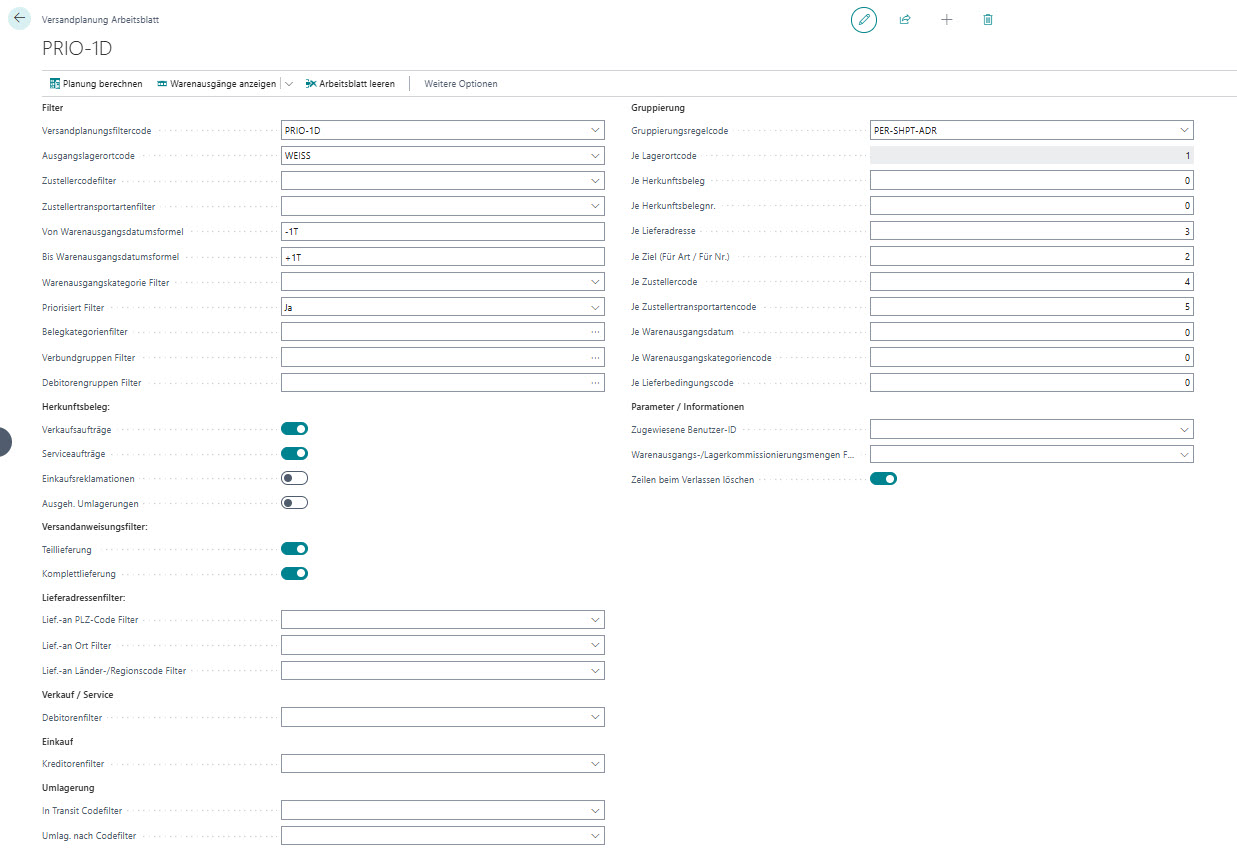Click Von Warenausgangsdatumsformel field
Viewport: 1237px width, 865px height.
point(443,231)
